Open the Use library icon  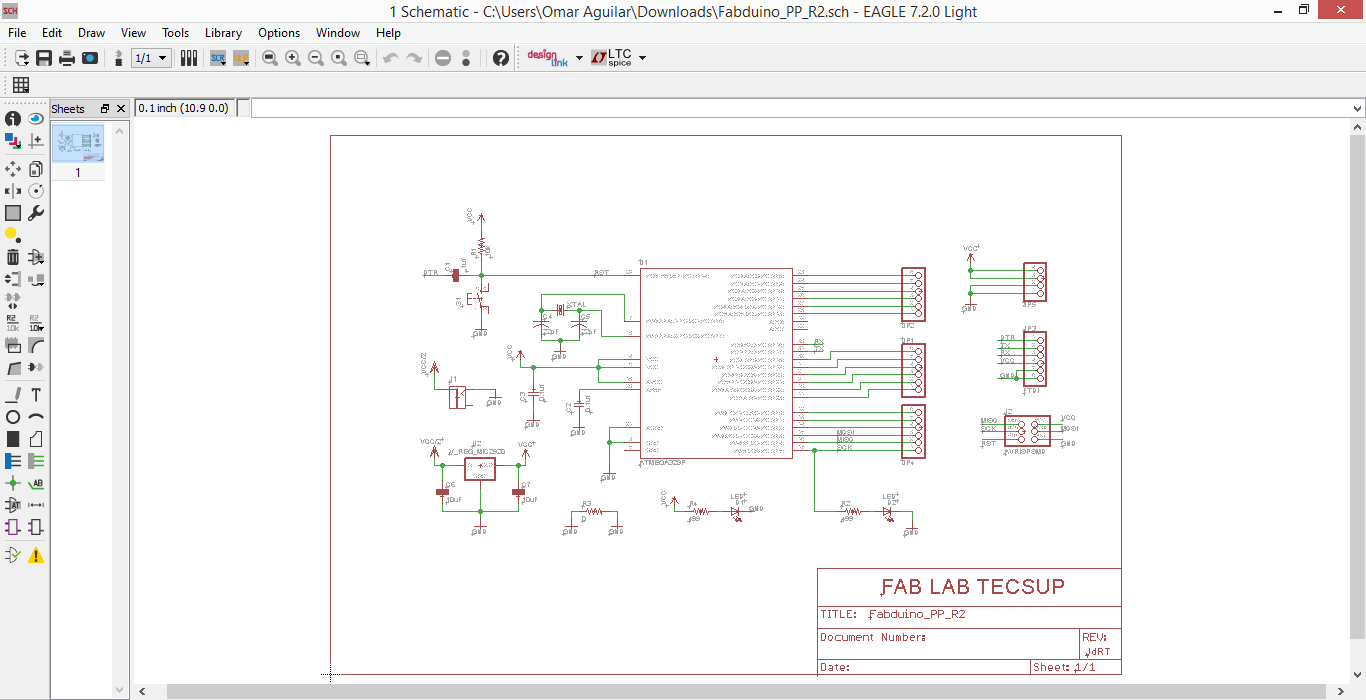(x=189, y=58)
